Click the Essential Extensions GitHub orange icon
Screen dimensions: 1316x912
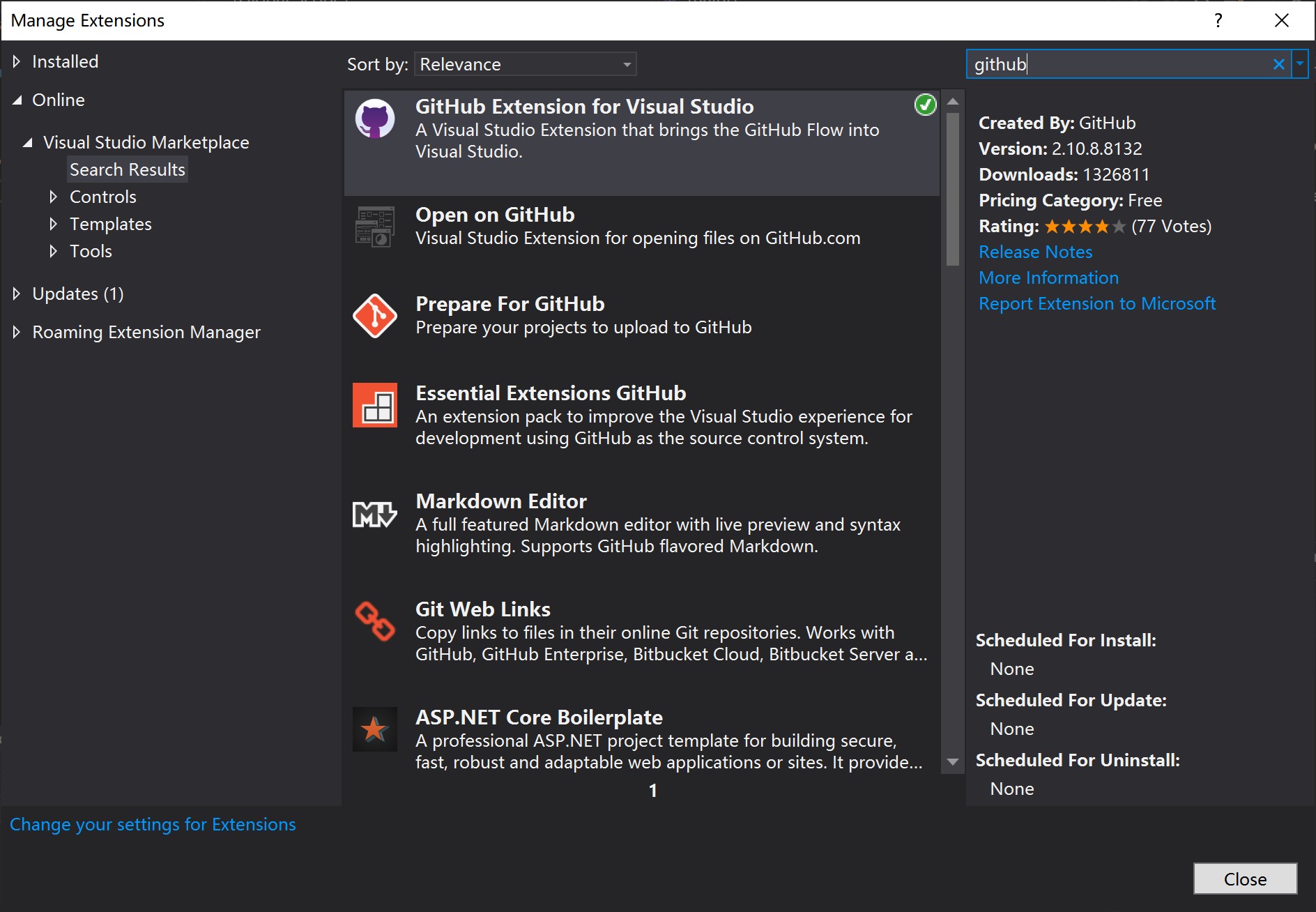point(375,405)
